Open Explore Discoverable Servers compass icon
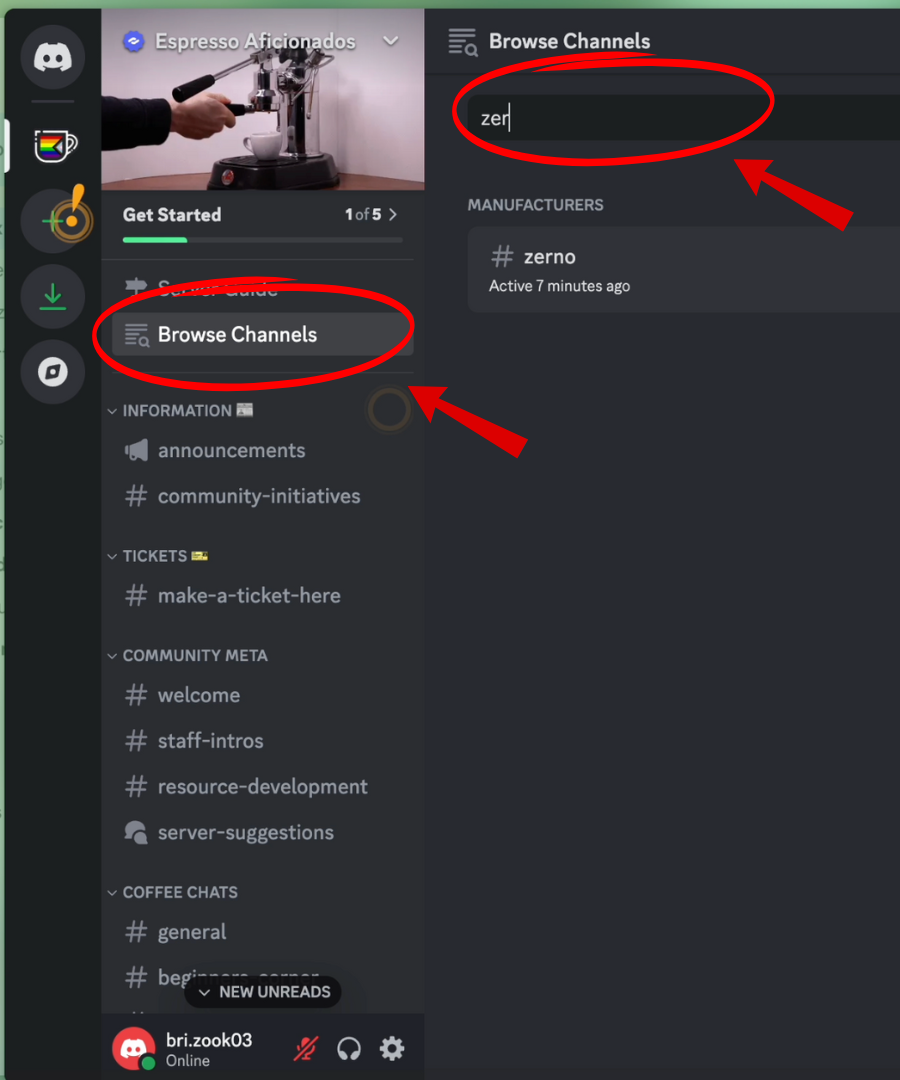 coord(53,372)
